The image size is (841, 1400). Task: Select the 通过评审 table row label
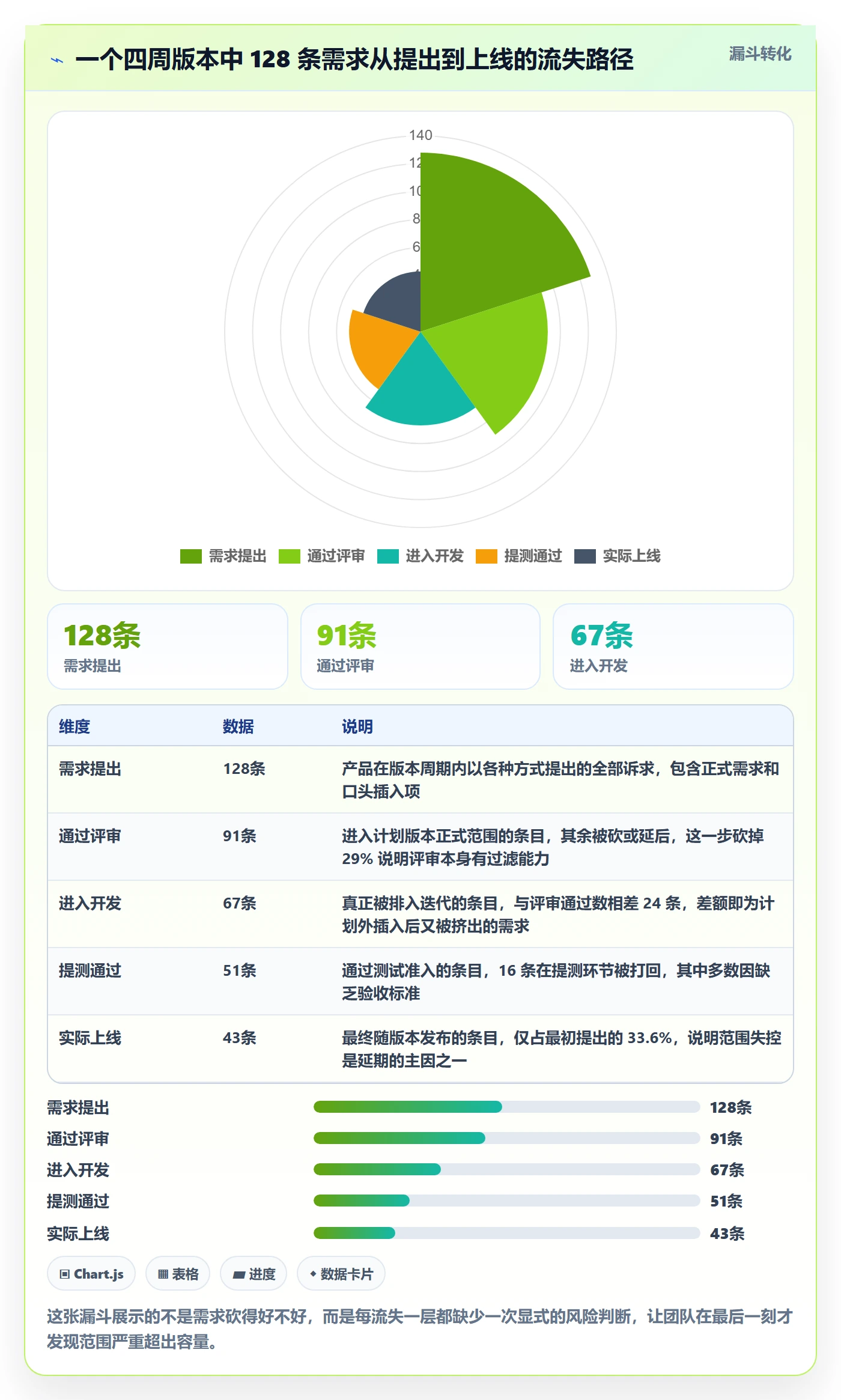click(x=90, y=836)
